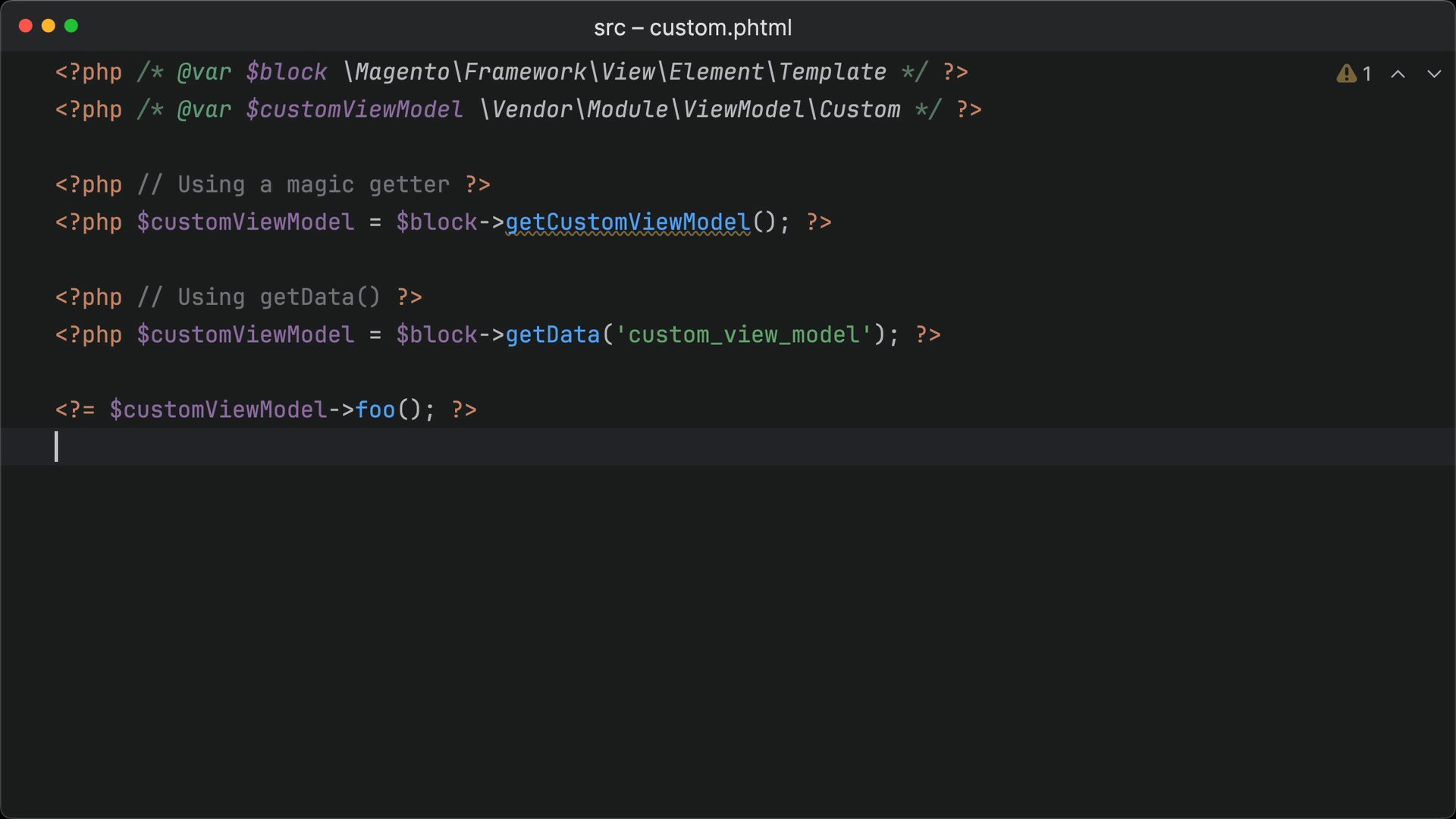Click the \Magento\Framework\View\Element\Template class reference
This screenshot has width=1456, height=819.
click(614, 72)
